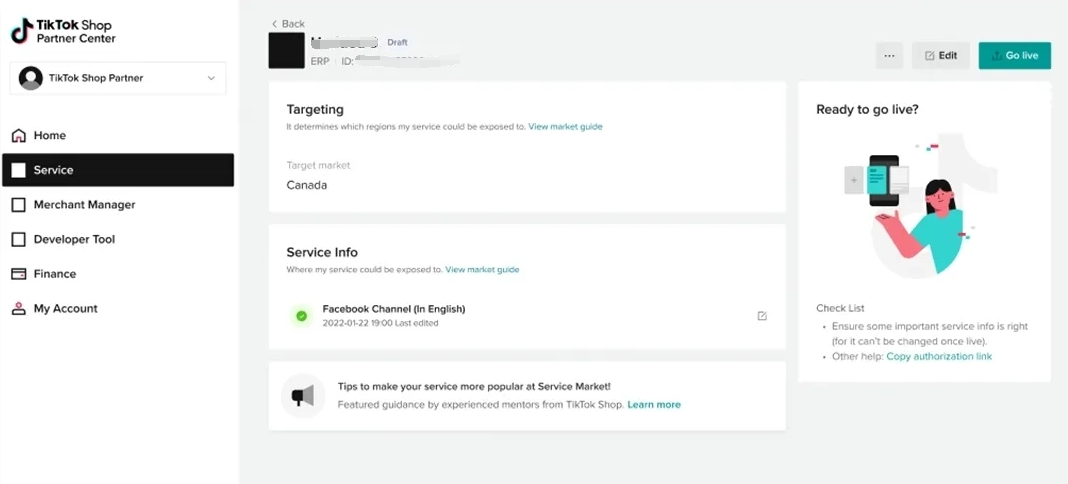Click the My Account person icon

pos(19,309)
